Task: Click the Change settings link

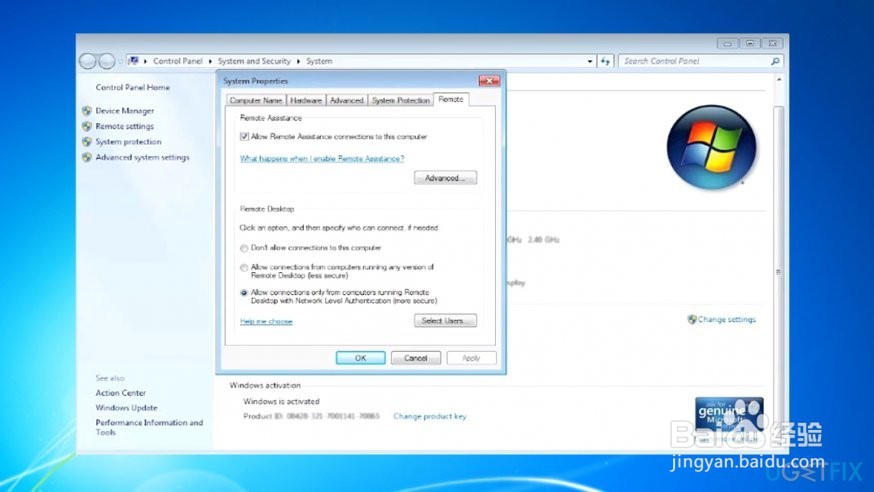Action: 727,319
